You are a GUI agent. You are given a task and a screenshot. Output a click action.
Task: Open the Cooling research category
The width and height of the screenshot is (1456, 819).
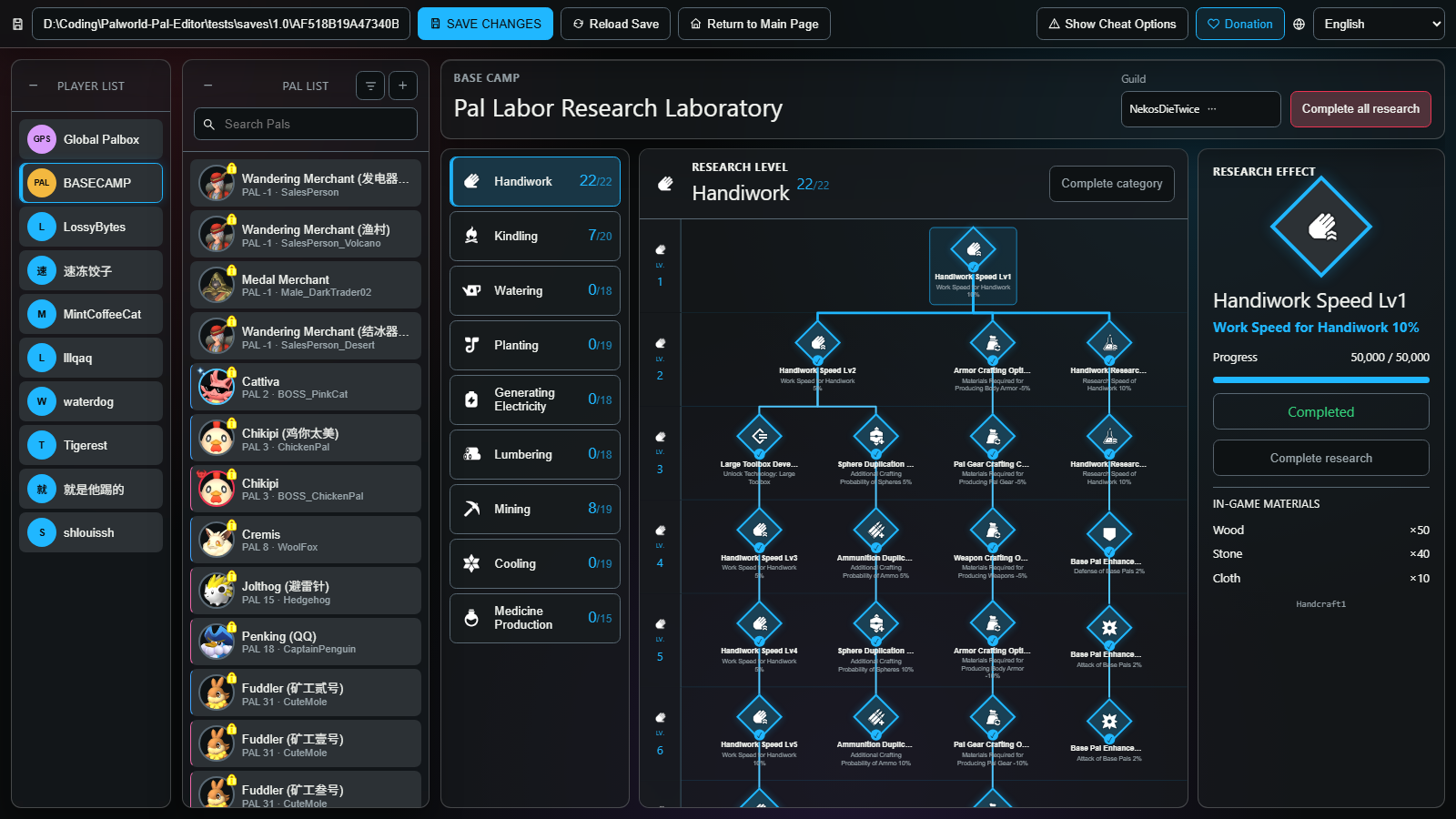click(x=535, y=563)
